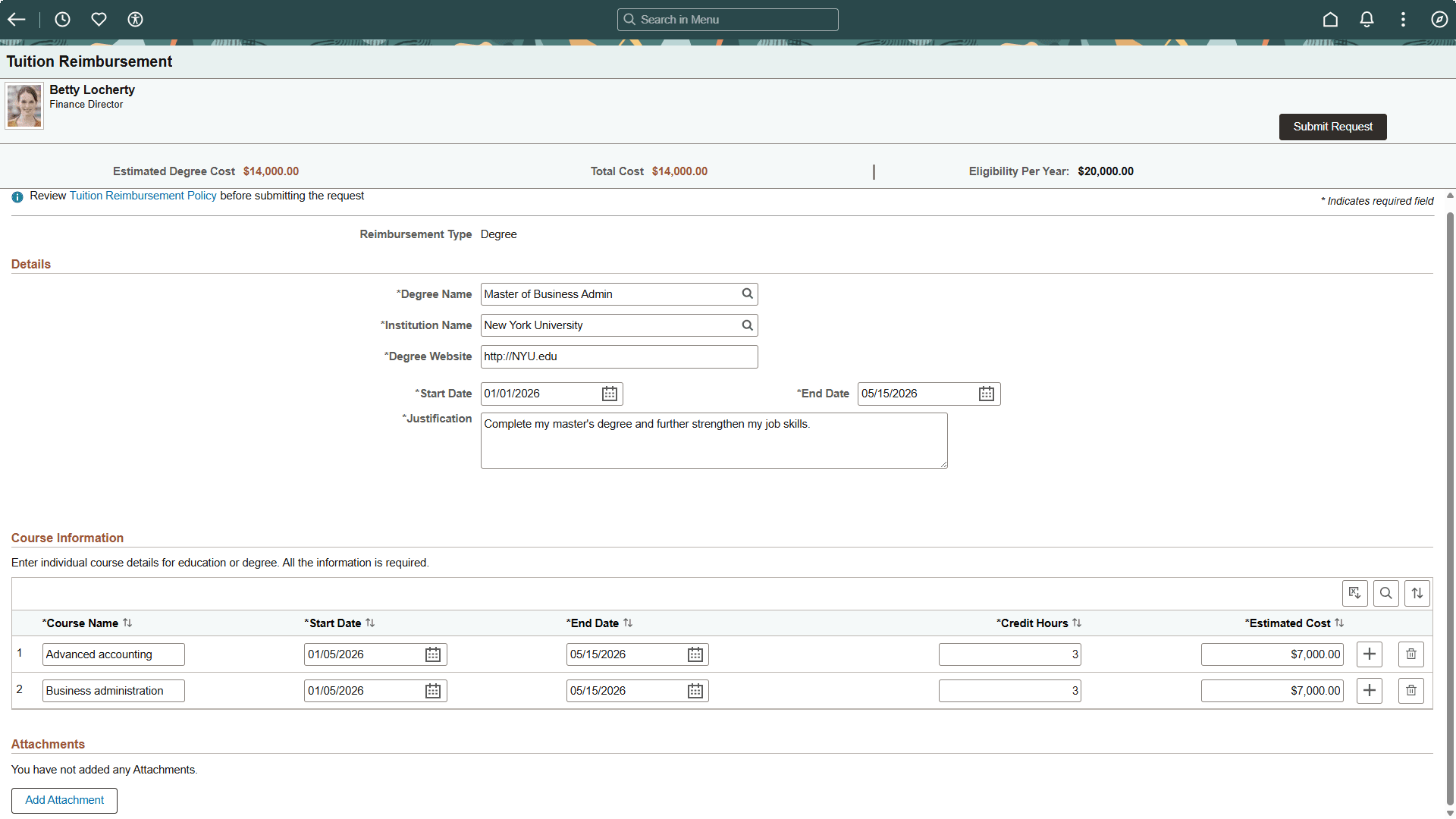1456x819 pixels.
Task: Open notifications via the bell icon
Action: pos(1367,19)
